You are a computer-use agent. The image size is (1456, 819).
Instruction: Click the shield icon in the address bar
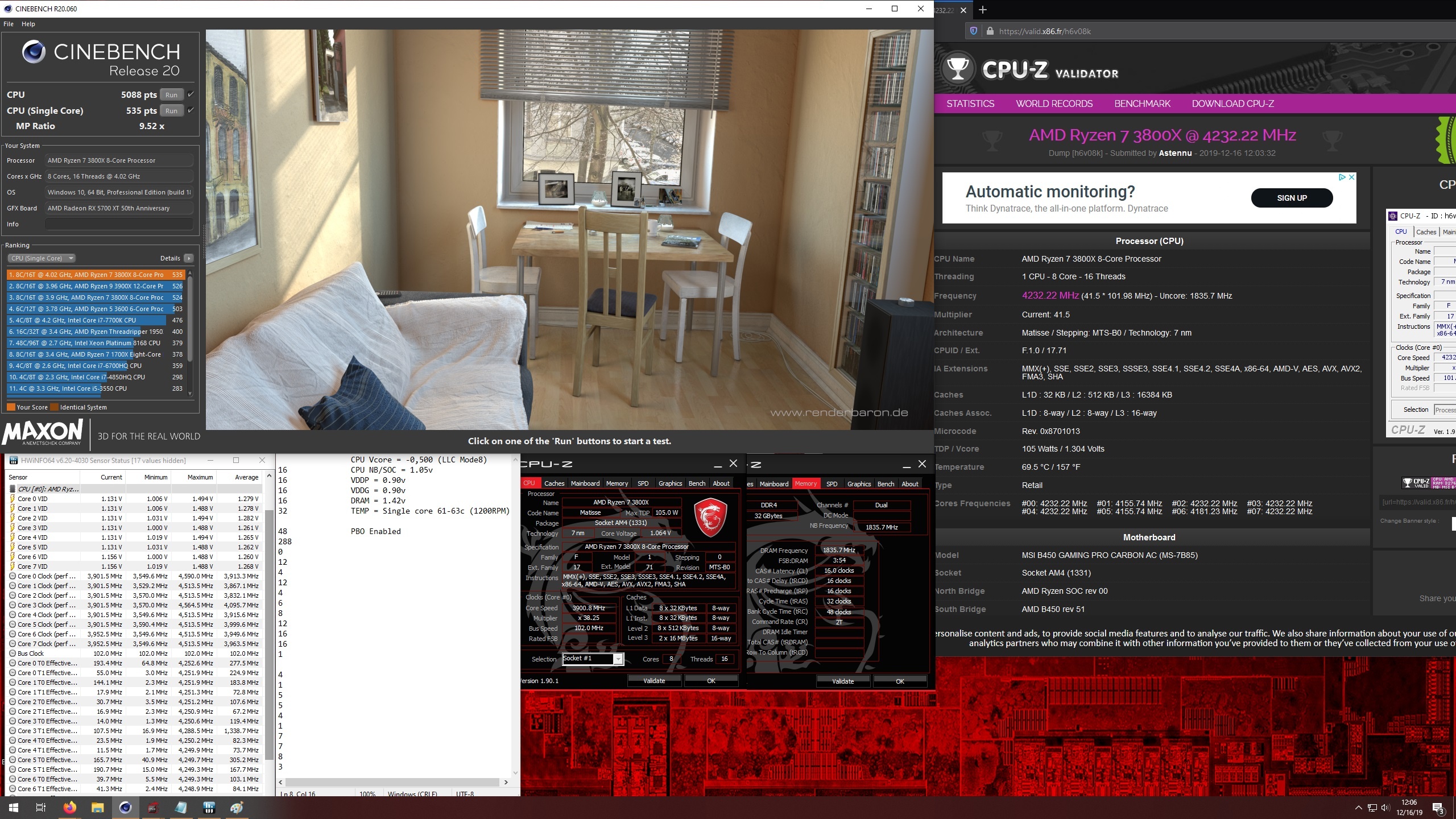point(974,31)
